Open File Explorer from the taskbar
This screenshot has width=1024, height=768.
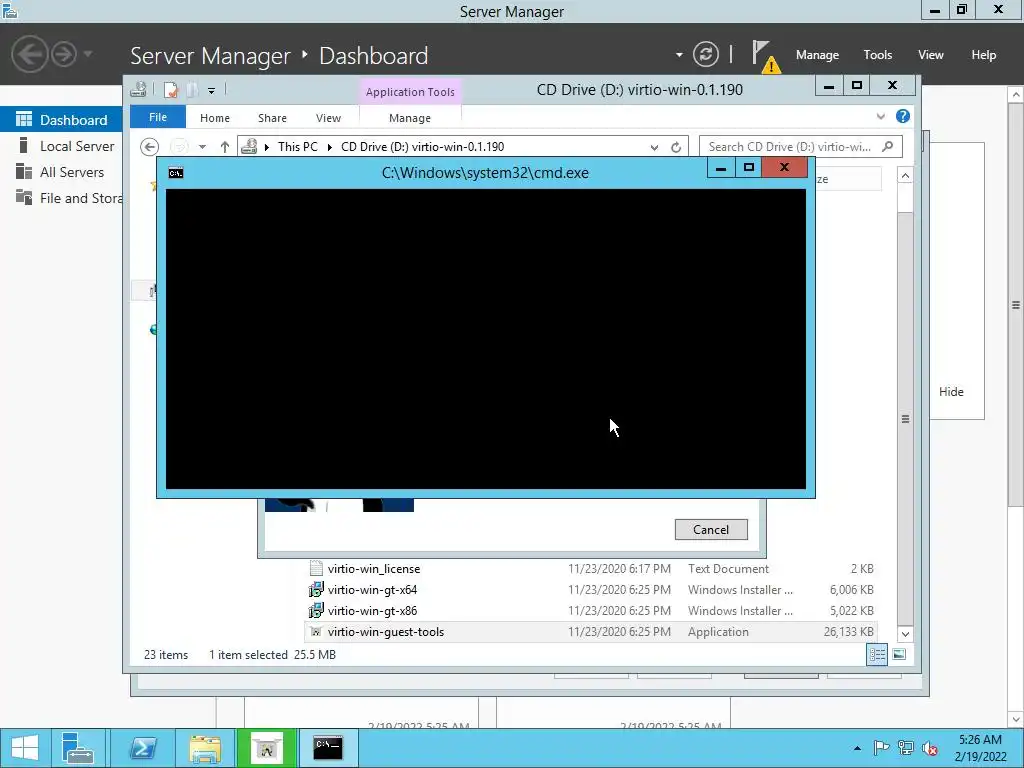205,748
